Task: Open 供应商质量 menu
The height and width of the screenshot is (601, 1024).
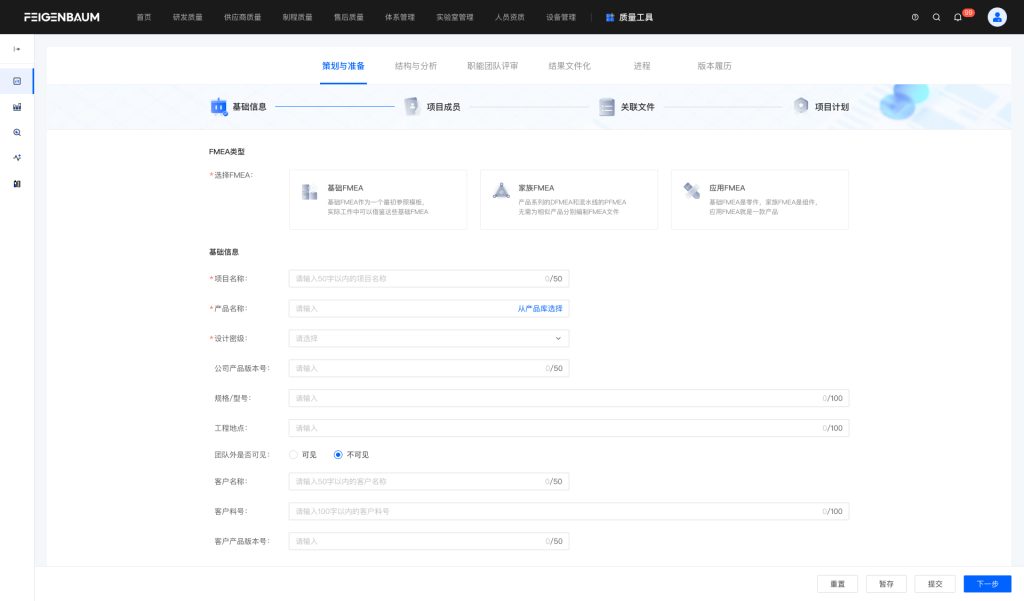Action: [242, 18]
